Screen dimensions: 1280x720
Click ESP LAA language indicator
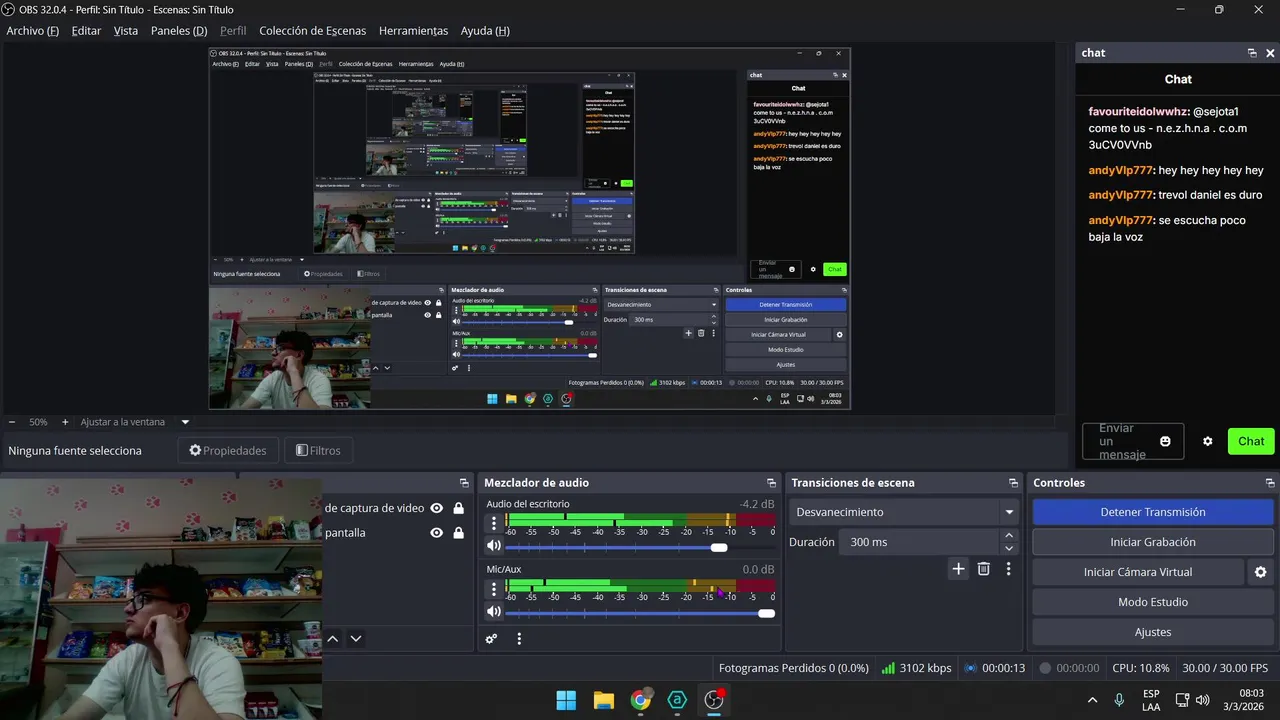(x=1151, y=700)
